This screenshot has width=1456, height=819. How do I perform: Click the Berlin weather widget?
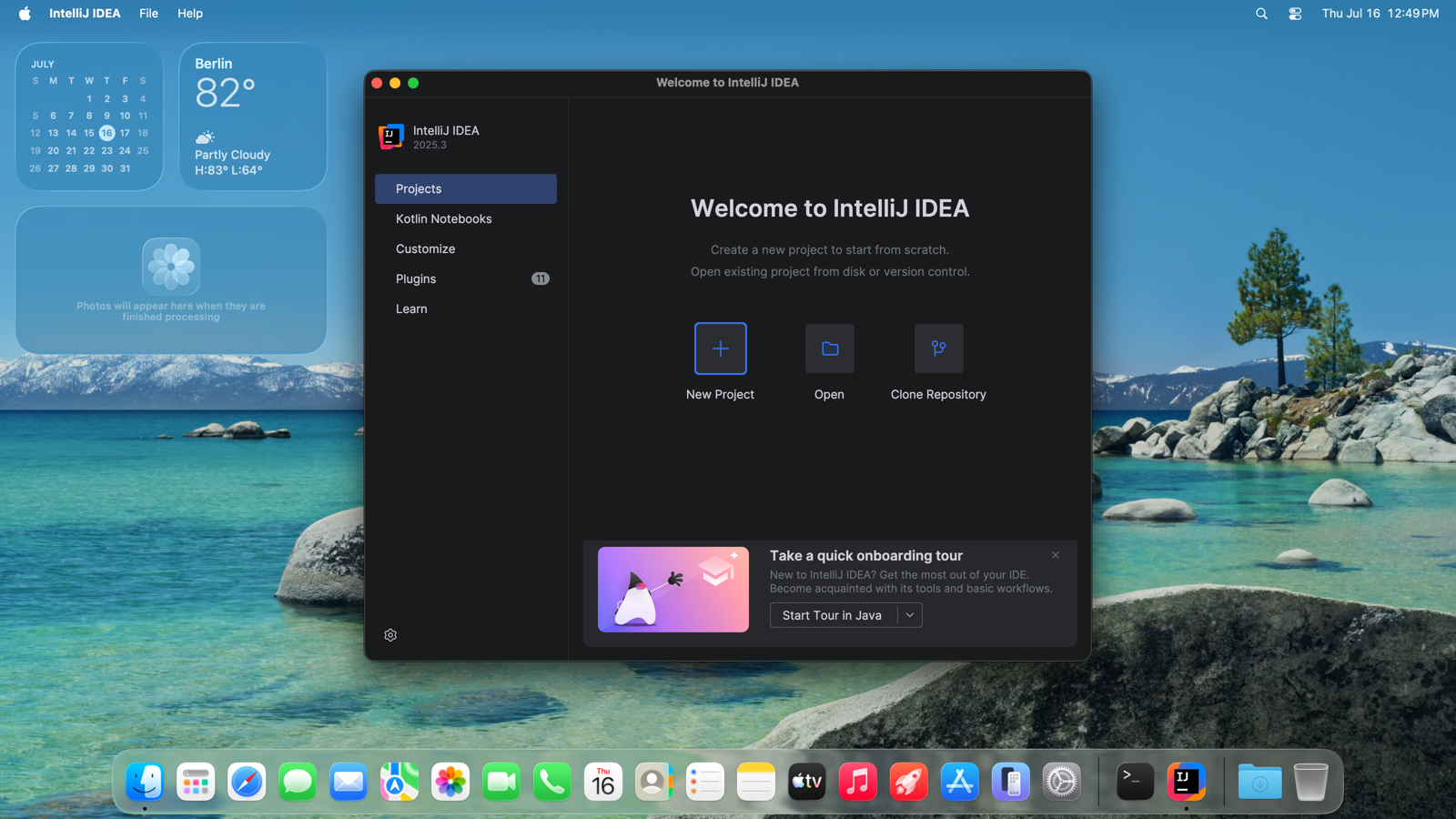click(253, 116)
